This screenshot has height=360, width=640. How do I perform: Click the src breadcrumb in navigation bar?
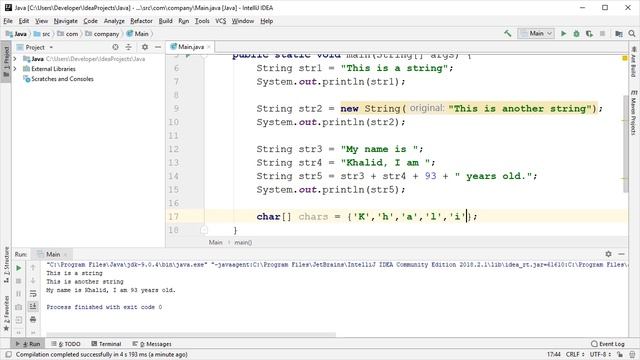click(42, 34)
